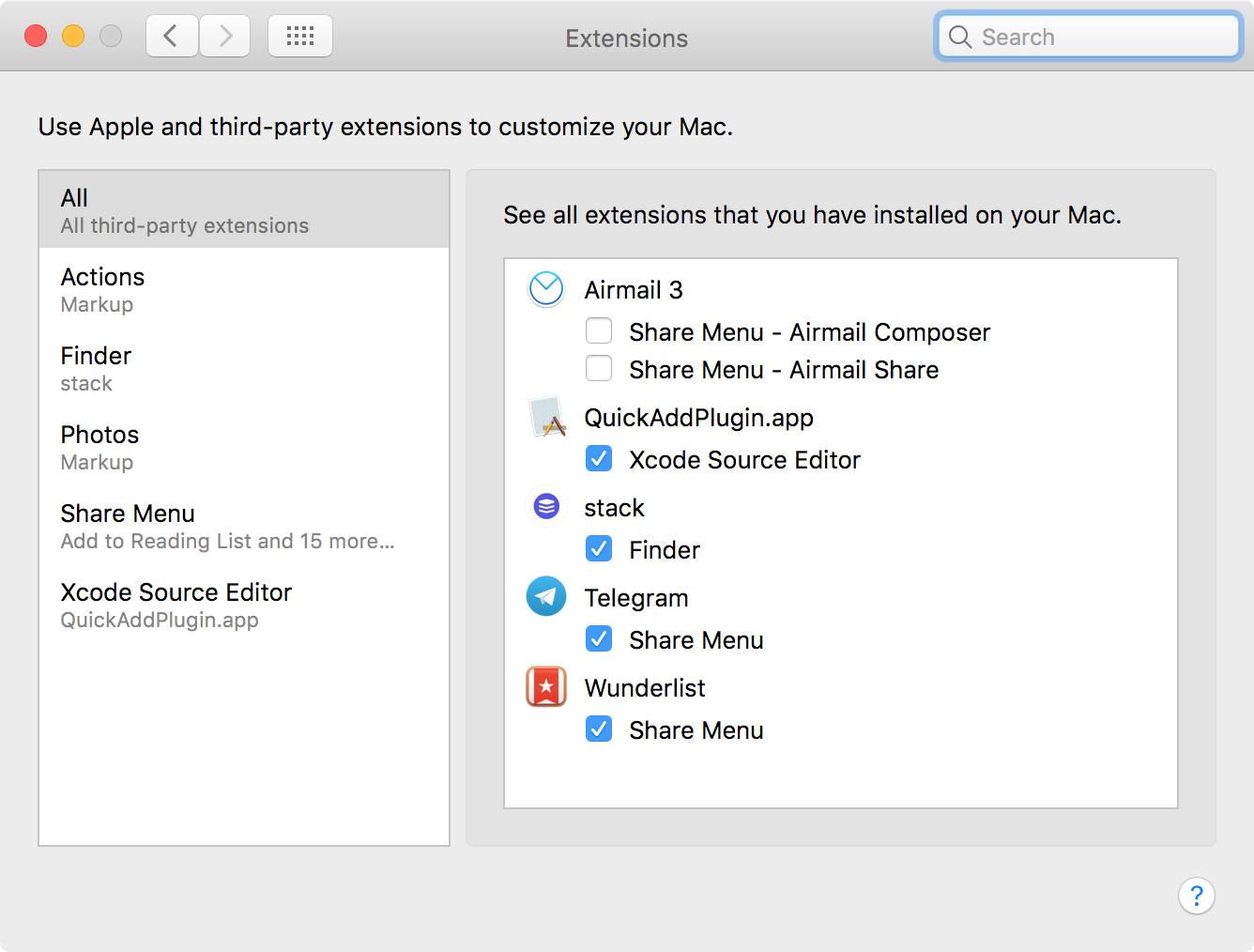
Task: Disable Xcode Source Editor extension checkbox
Action: click(x=599, y=459)
